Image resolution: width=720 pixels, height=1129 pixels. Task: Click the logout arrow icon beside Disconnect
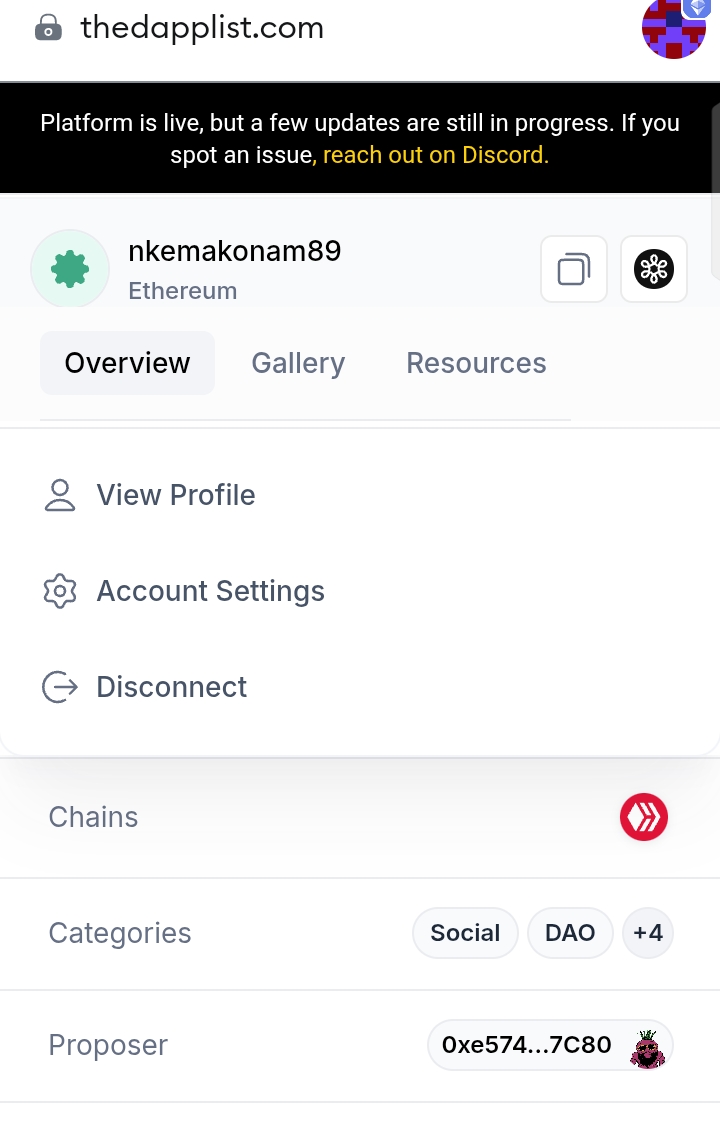tap(60, 687)
